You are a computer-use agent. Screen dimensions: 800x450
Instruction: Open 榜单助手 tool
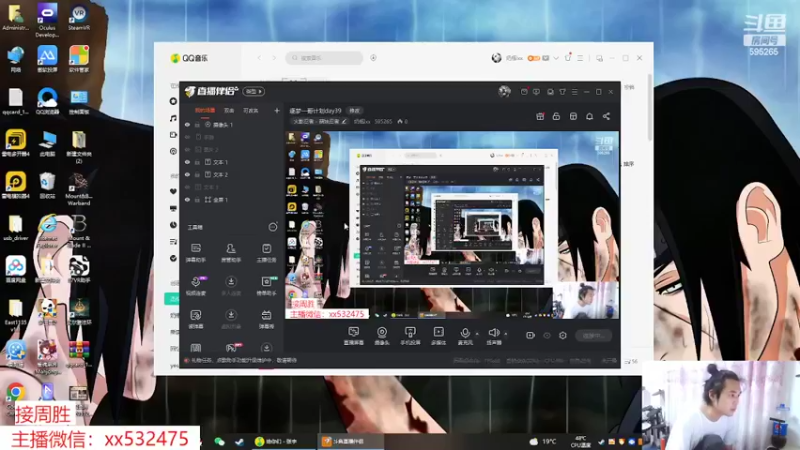266,286
